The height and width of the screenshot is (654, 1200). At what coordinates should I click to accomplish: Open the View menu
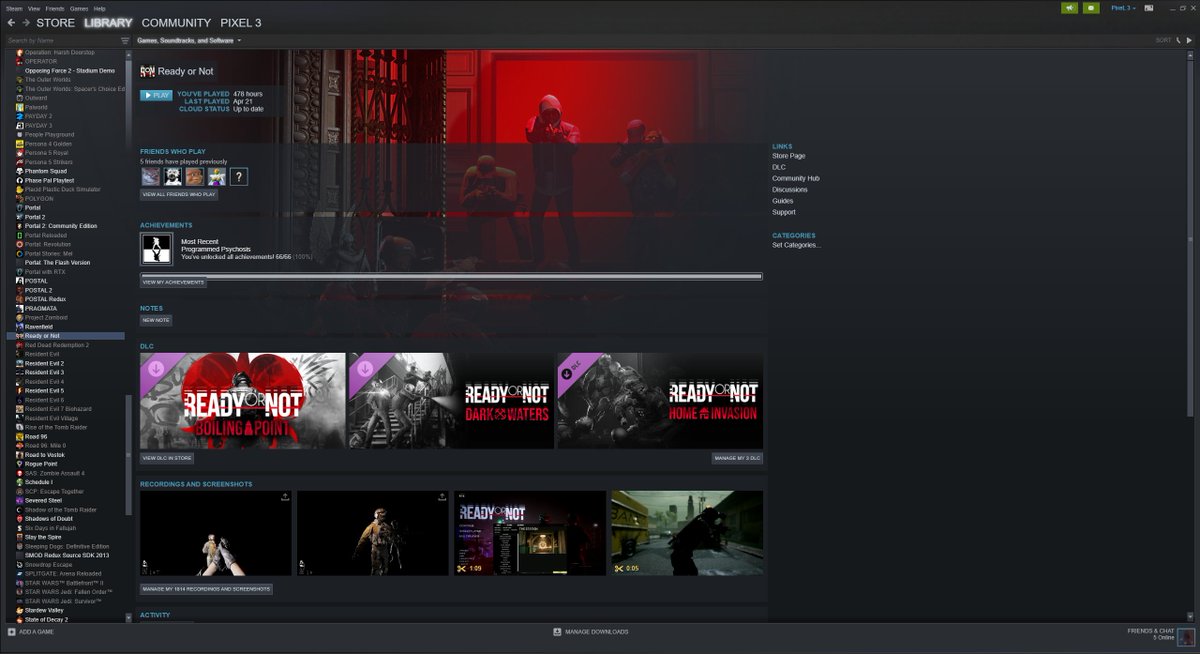pos(34,8)
